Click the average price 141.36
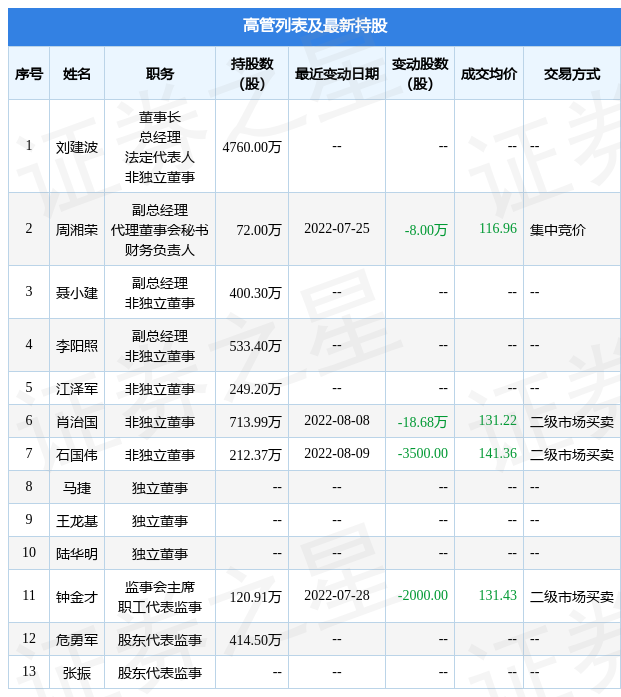 click(x=498, y=453)
